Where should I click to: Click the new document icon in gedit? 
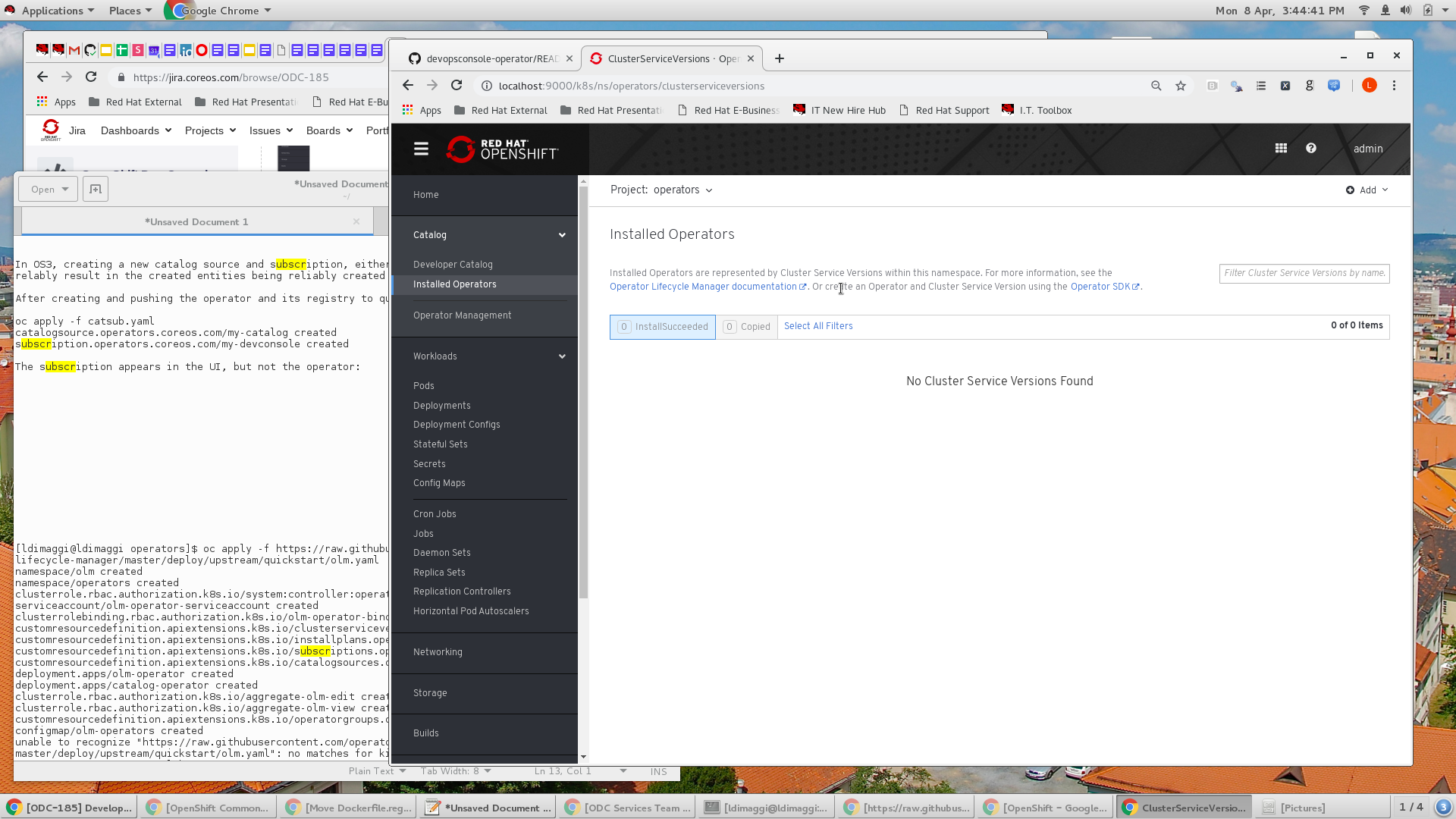96,189
